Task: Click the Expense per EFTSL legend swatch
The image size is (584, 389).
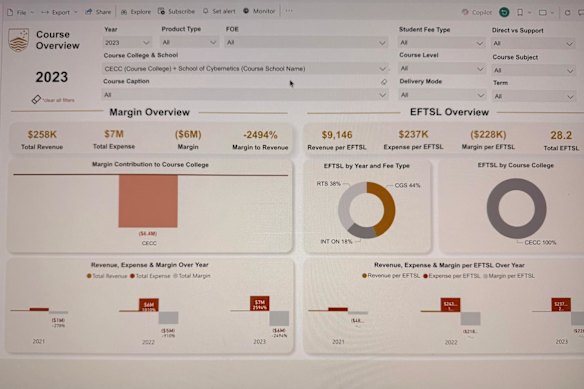Action: tap(425, 276)
